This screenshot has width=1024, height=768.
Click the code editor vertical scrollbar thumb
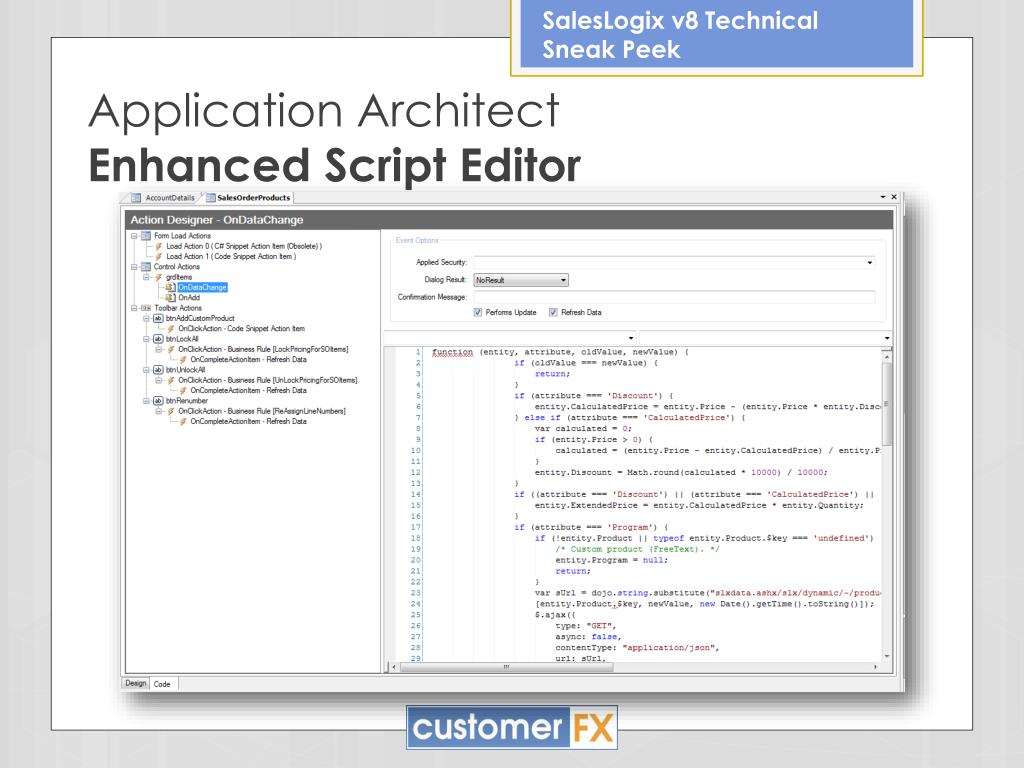pyautogui.click(x=887, y=404)
